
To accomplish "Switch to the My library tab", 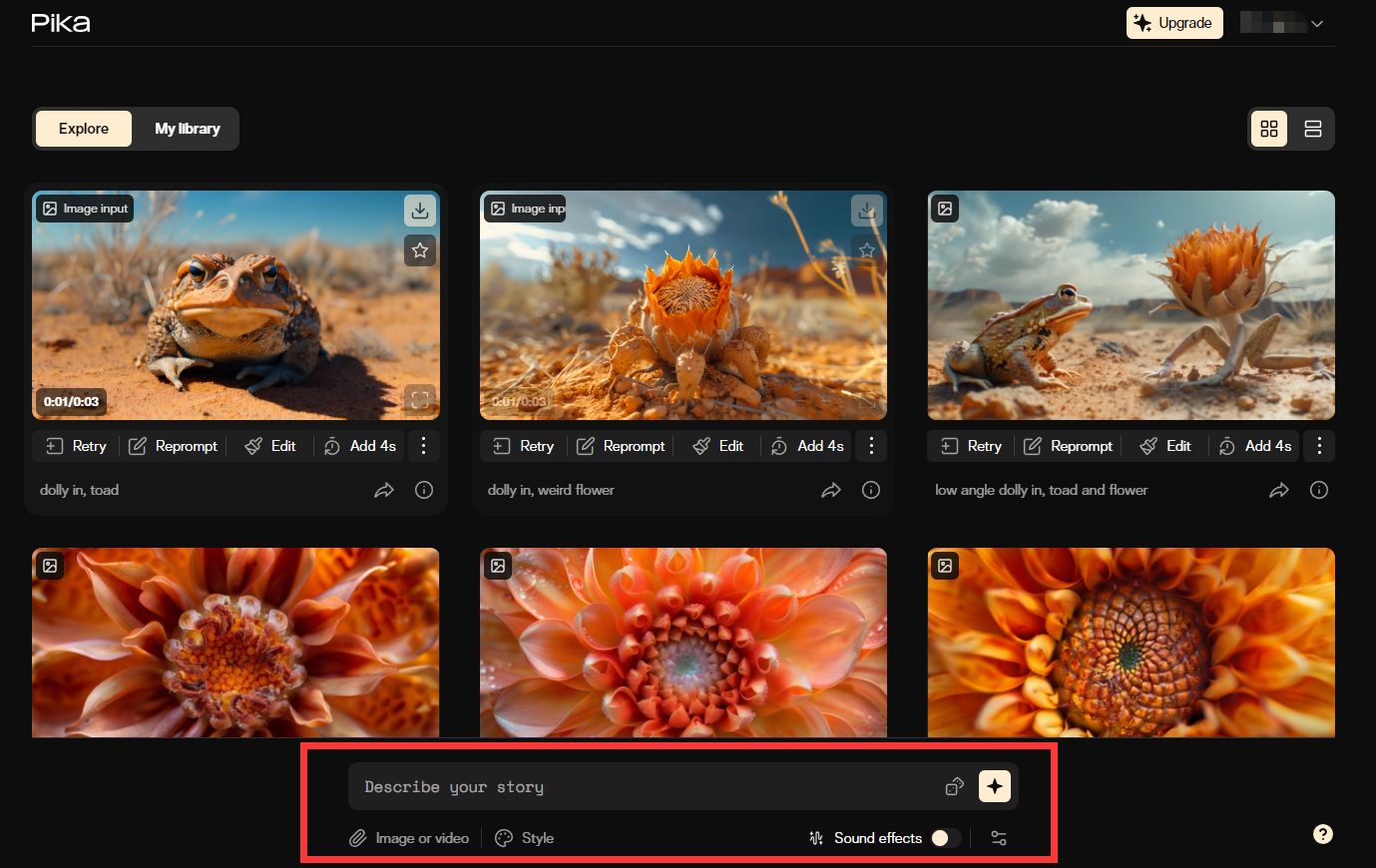I will pos(188,129).
